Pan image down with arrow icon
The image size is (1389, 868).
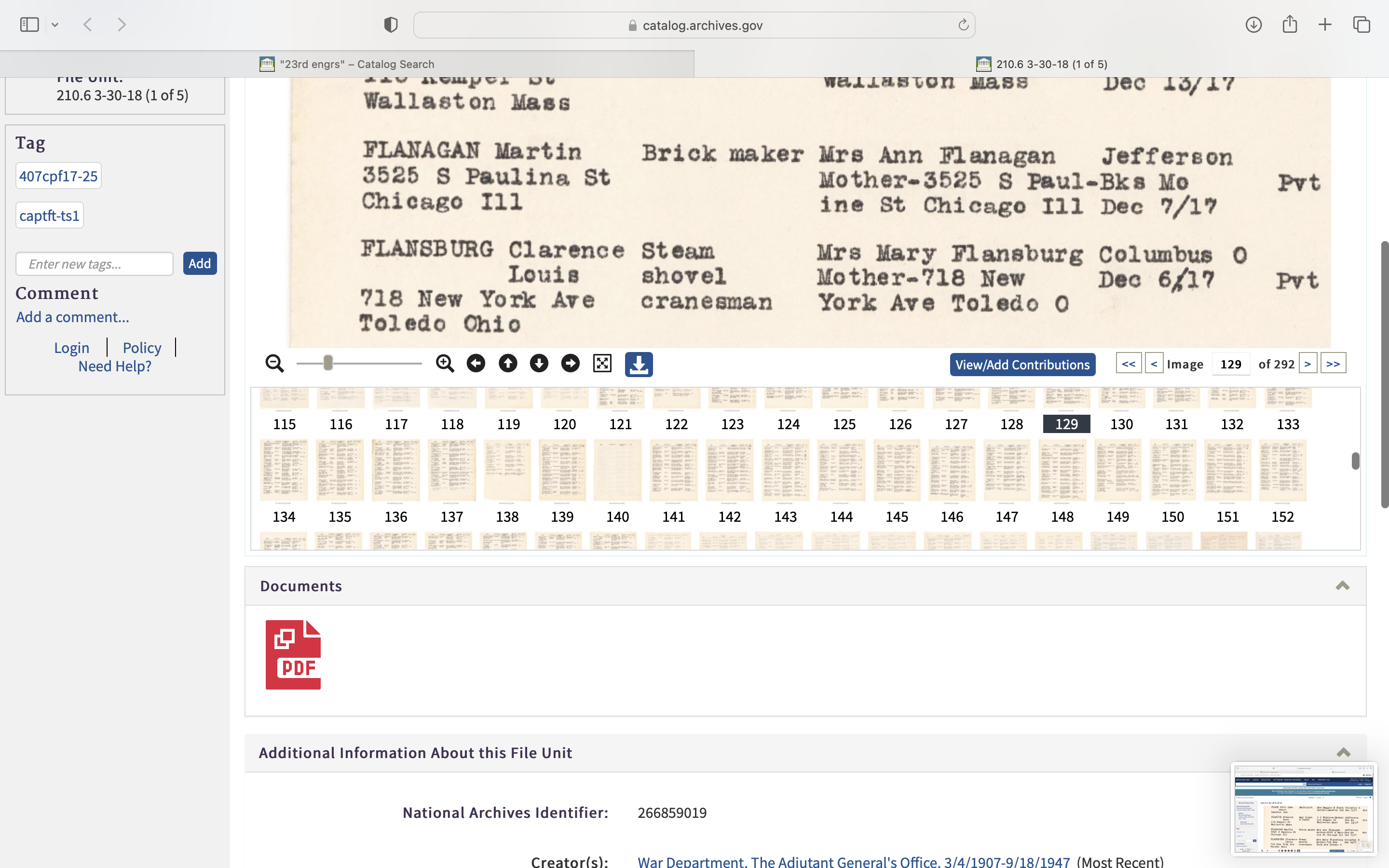(x=538, y=364)
